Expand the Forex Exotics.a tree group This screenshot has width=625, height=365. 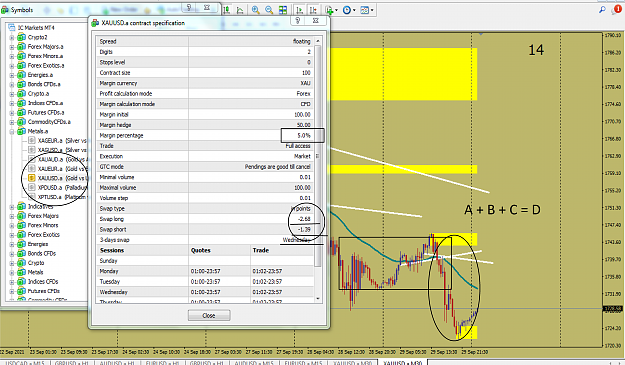pos(12,66)
